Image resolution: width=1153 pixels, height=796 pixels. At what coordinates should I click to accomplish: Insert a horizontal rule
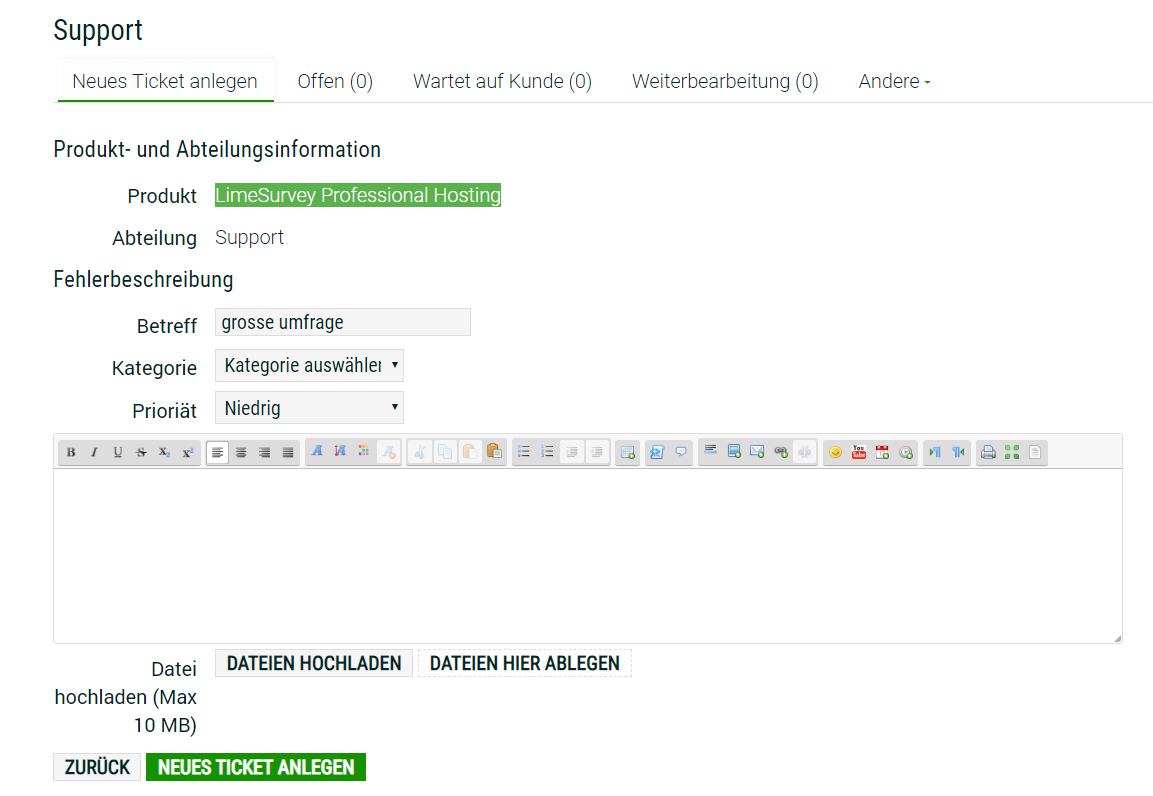coord(710,452)
